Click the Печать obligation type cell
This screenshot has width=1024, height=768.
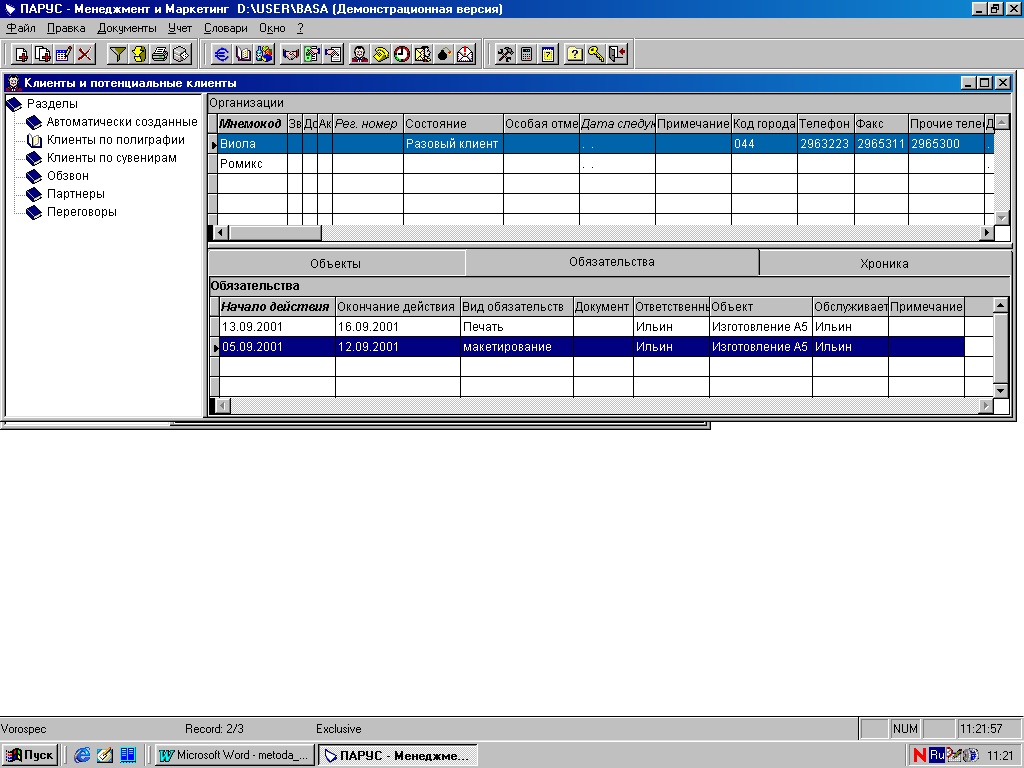click(517, 327)
